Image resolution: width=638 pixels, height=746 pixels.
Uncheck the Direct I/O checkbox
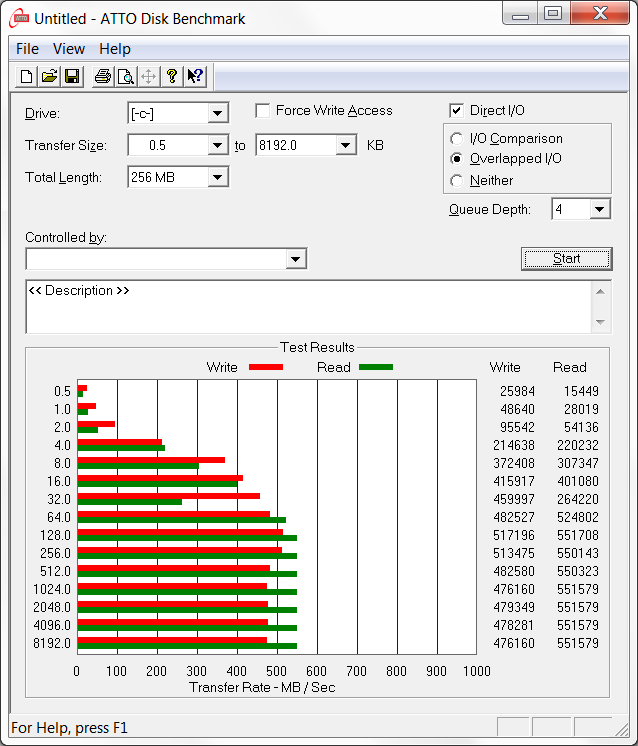click(x=457, y=111)
